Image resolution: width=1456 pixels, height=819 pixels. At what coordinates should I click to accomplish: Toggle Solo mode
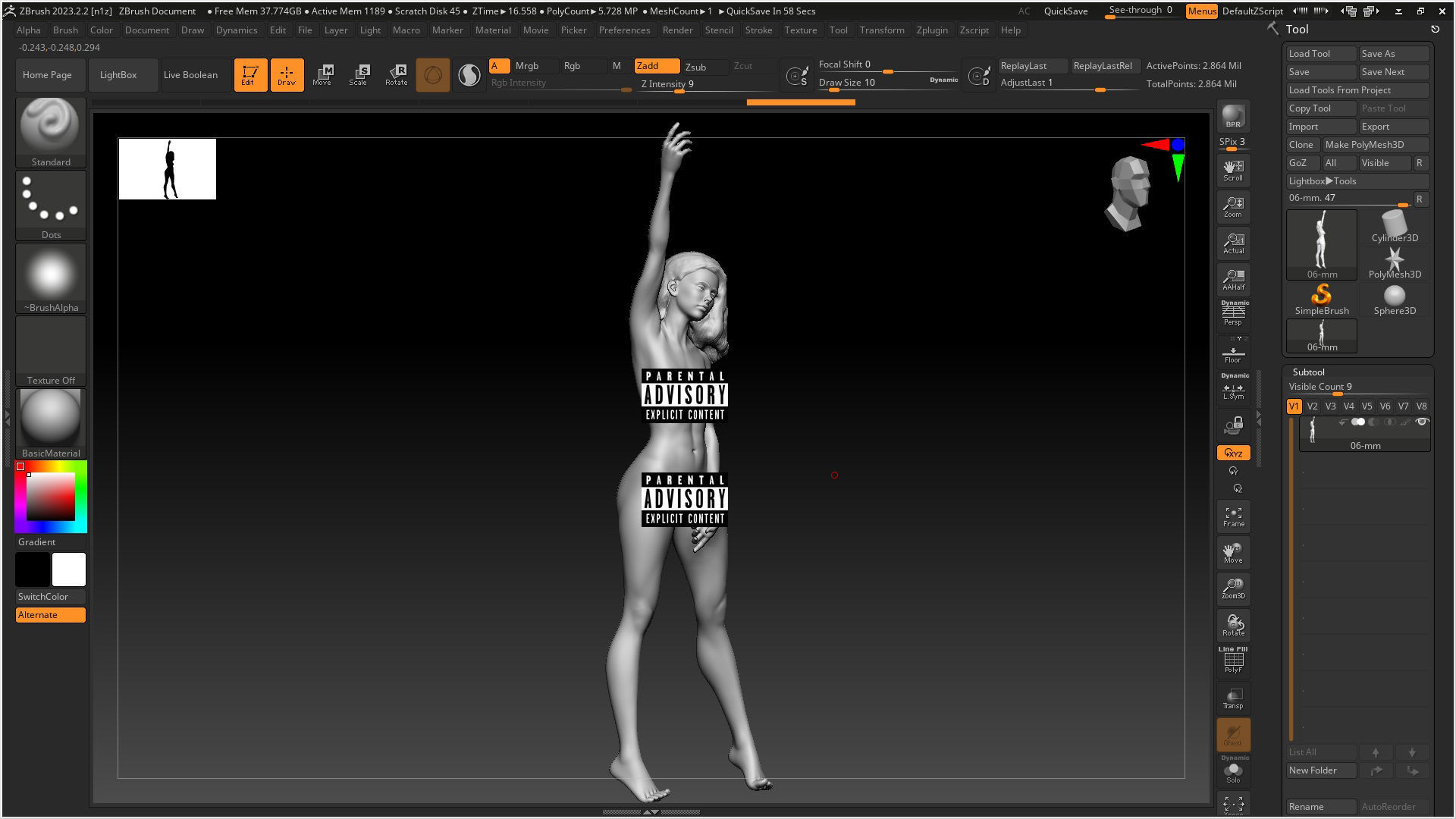[1233, 771]
